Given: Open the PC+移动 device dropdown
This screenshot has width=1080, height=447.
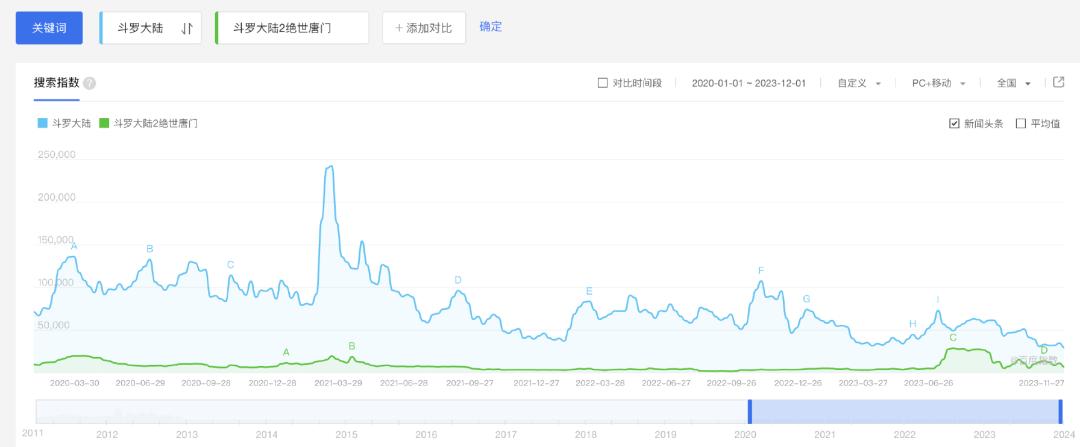Looking at the screenshot, I should [x=938, y=83].
